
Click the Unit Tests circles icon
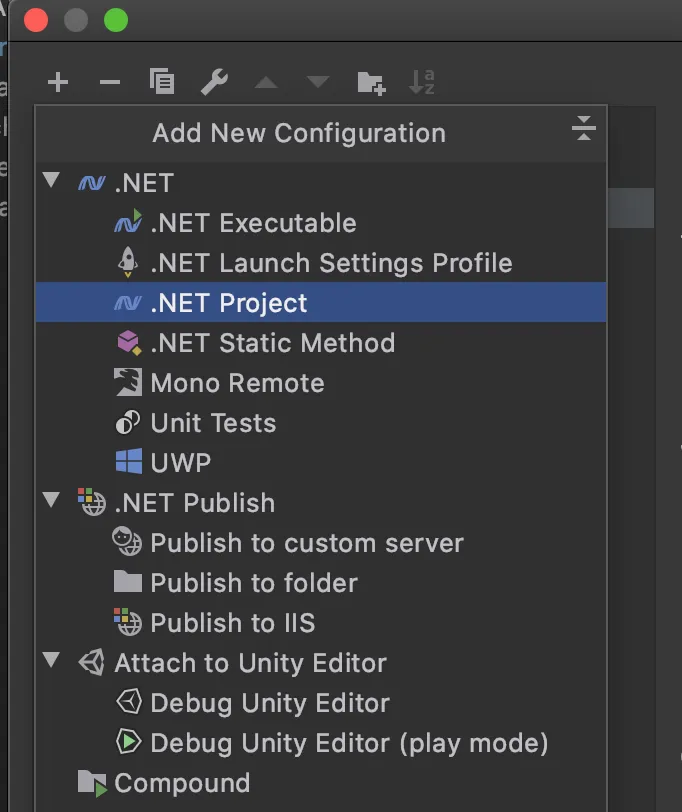point(127,422)
